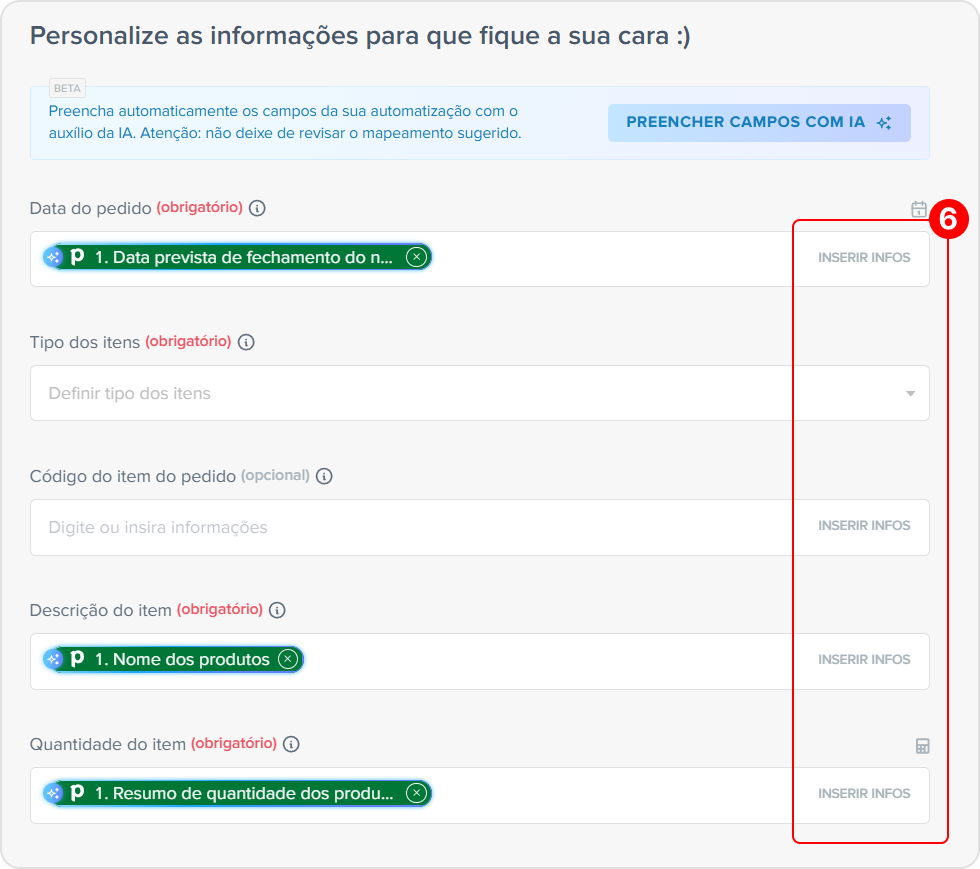Click the AI sparkle icon on Resumo de quantidade tag

point(54,793)
